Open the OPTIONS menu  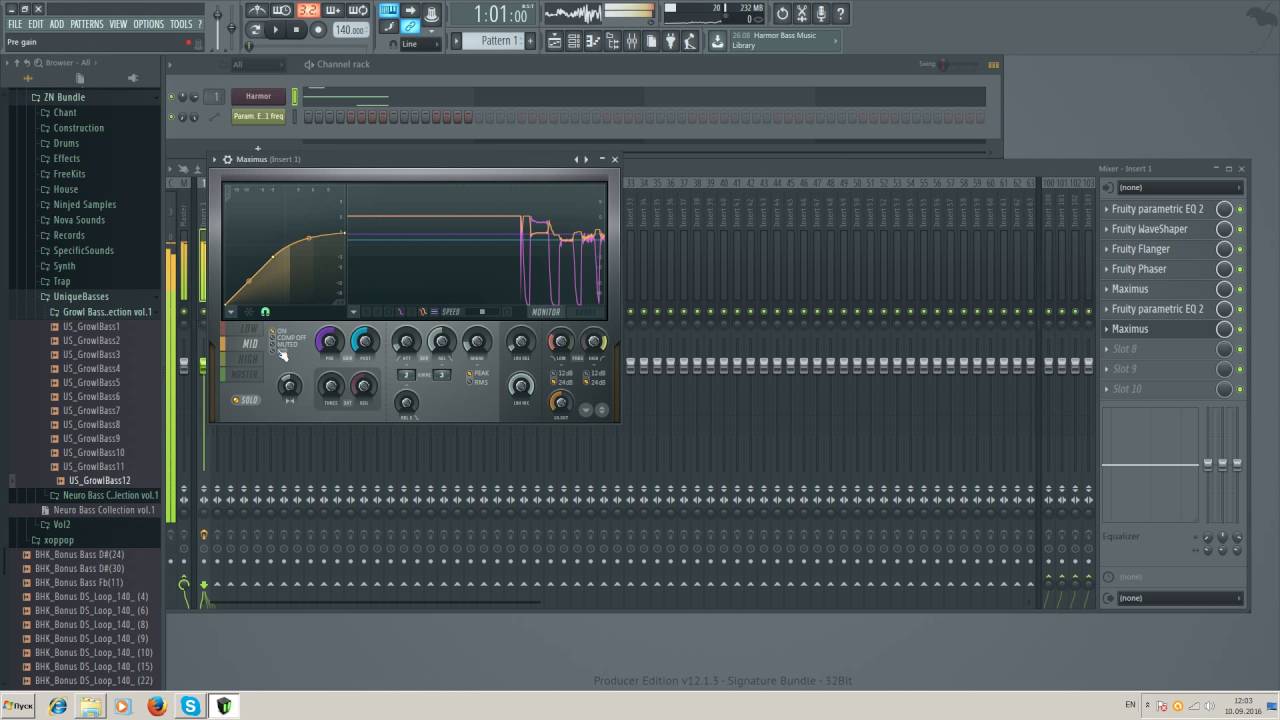148,24
